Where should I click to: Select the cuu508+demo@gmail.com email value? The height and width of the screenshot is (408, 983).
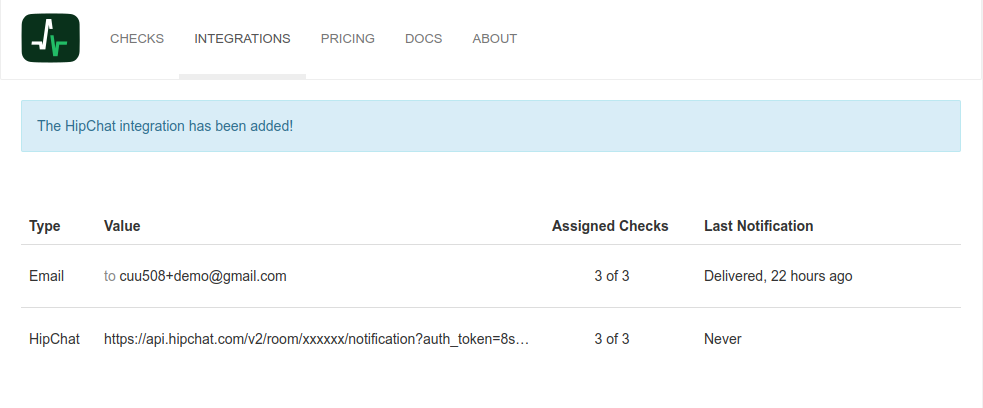203,276
